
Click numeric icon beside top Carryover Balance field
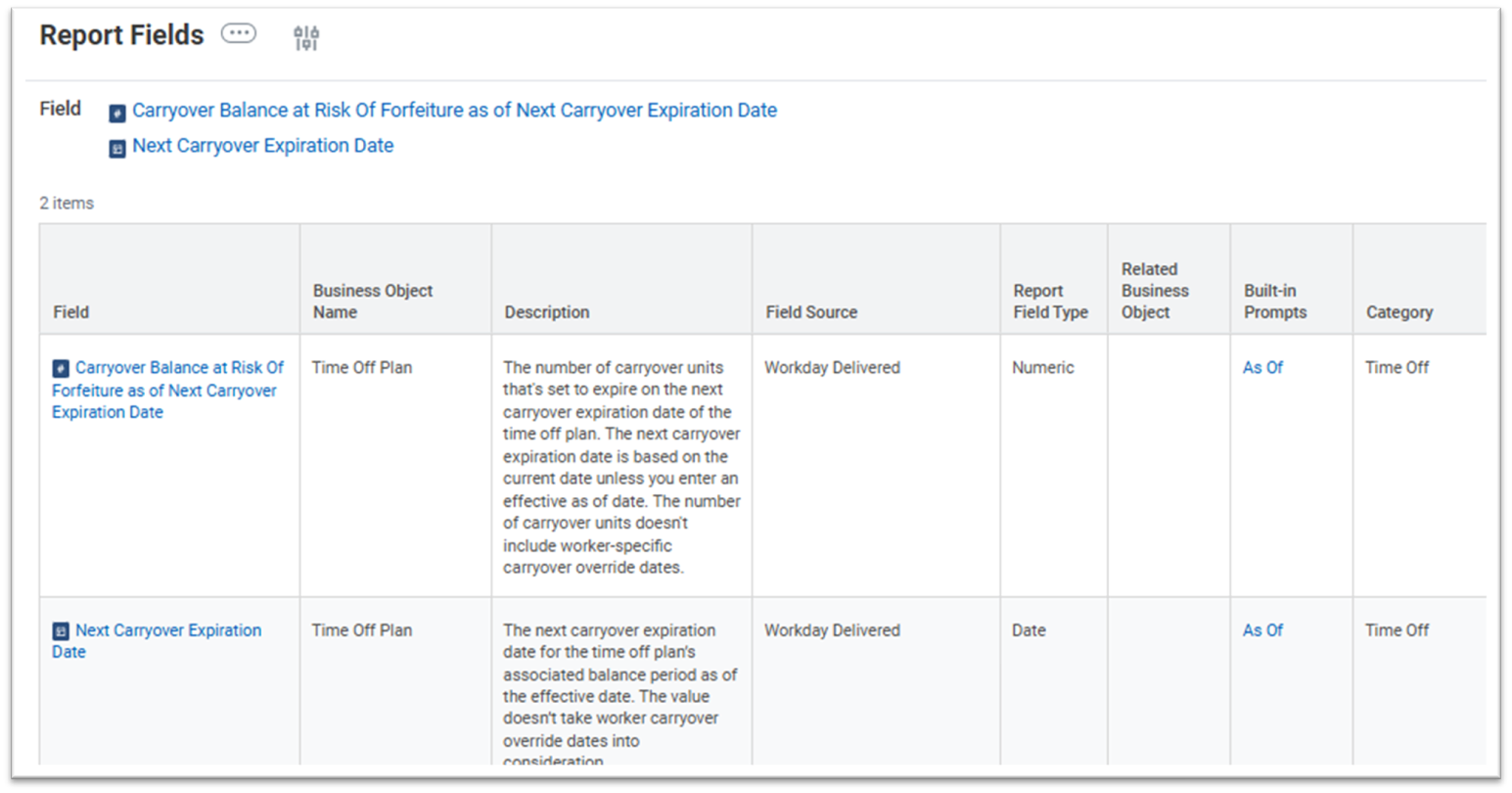click(117, 114)
